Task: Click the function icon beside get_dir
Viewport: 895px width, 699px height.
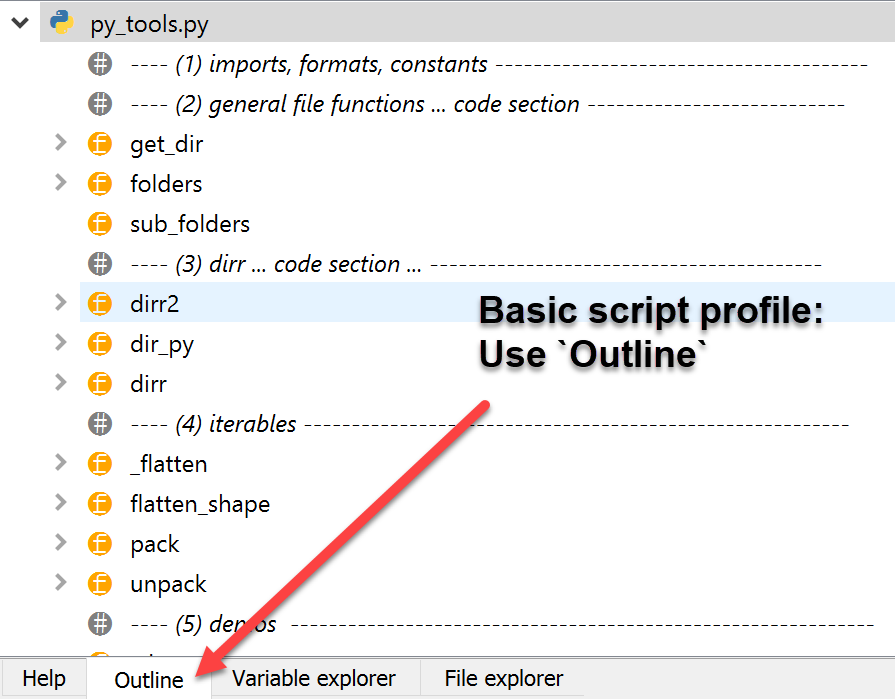Action: coord(100,144)
